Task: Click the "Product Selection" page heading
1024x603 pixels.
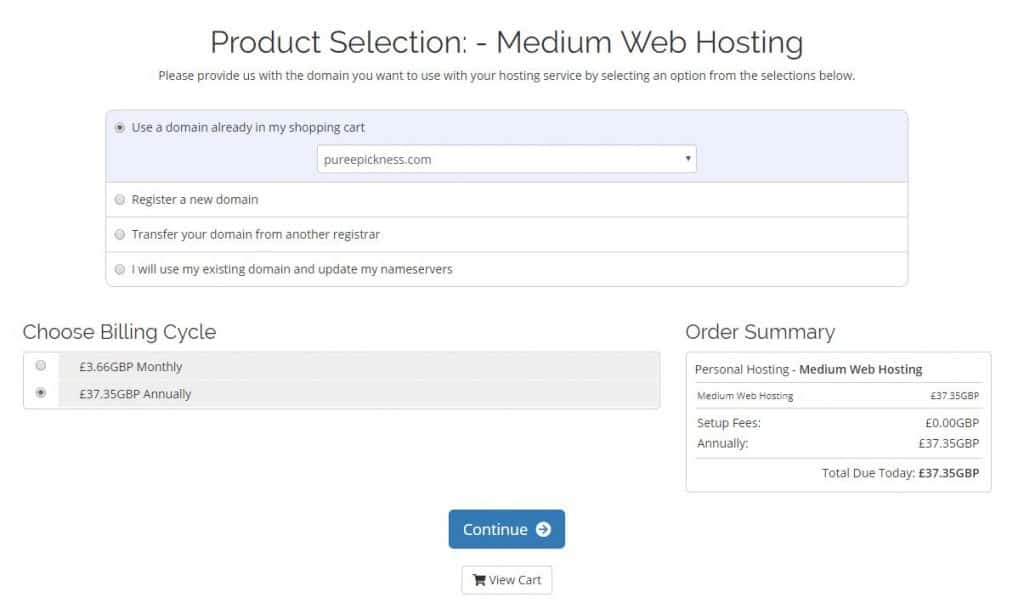Action: pos(506,42)
